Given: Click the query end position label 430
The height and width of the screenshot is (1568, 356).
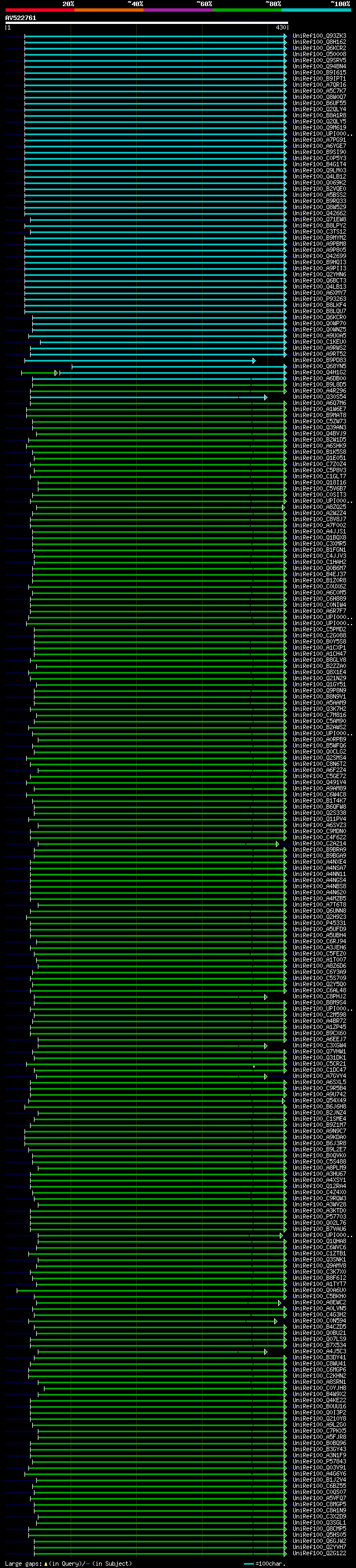Looking at the screenshot, I should [281, 27].
